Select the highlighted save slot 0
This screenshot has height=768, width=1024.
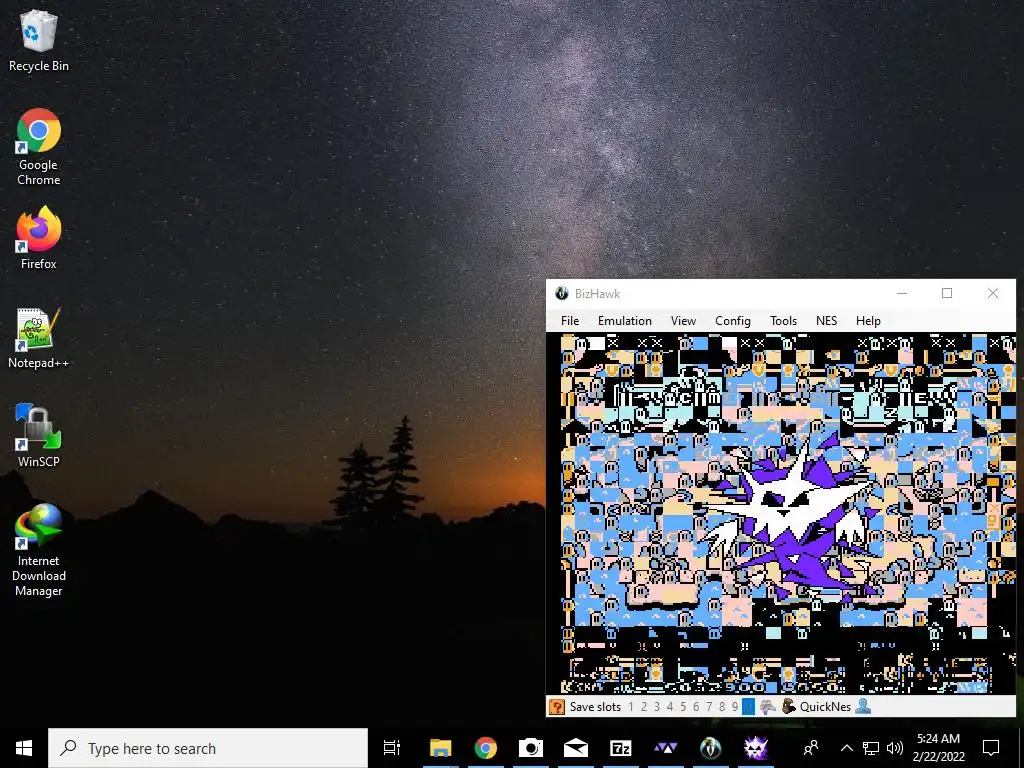(x=748, y=707)
